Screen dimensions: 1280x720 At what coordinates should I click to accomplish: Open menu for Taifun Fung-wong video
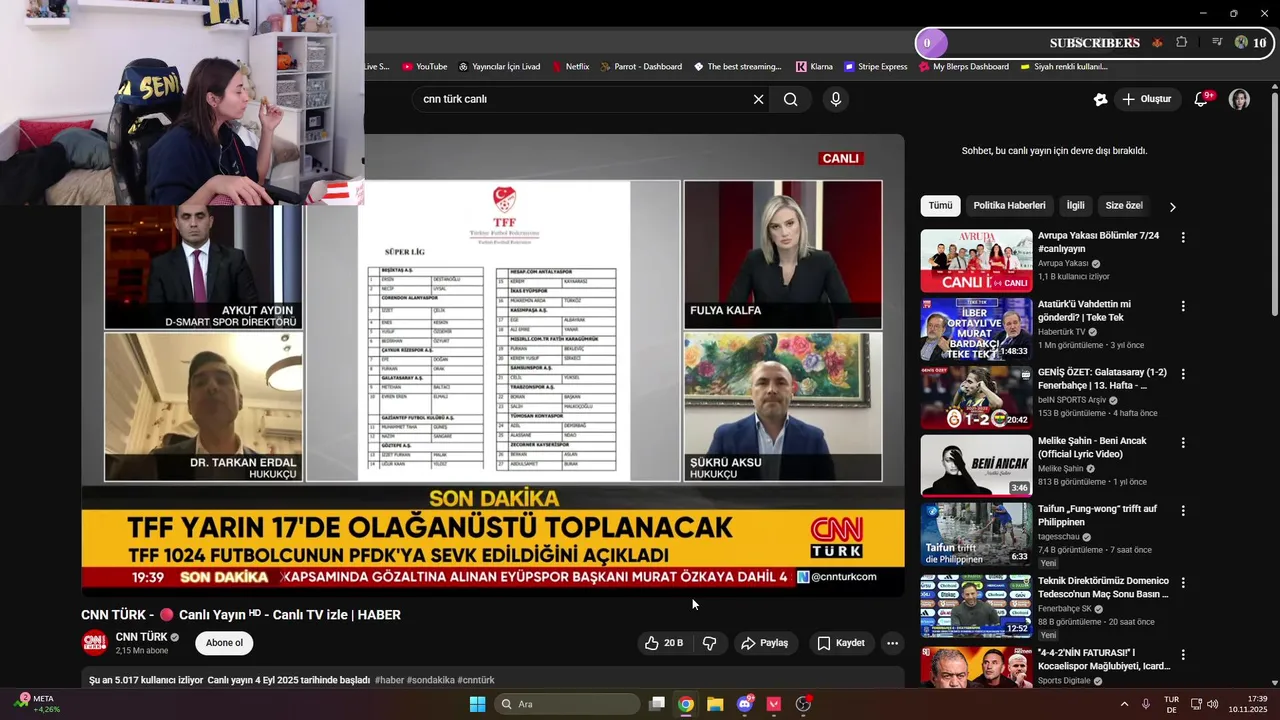(x=1183, y=510)
